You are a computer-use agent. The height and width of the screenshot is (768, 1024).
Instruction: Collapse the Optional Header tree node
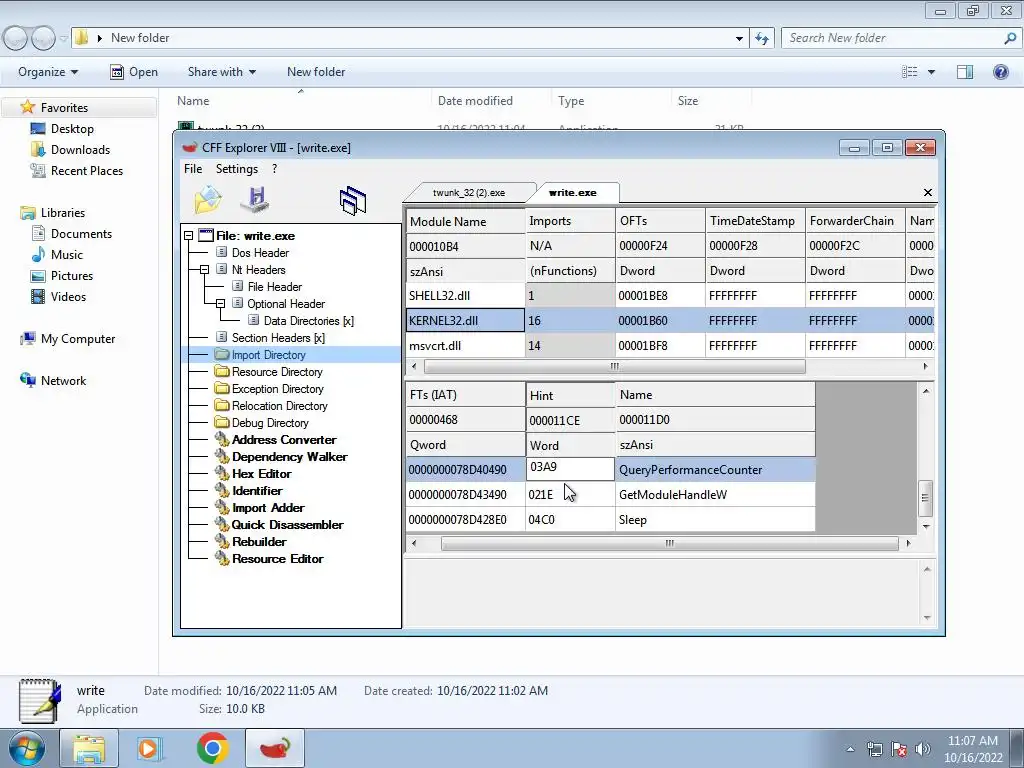[221, 303]
